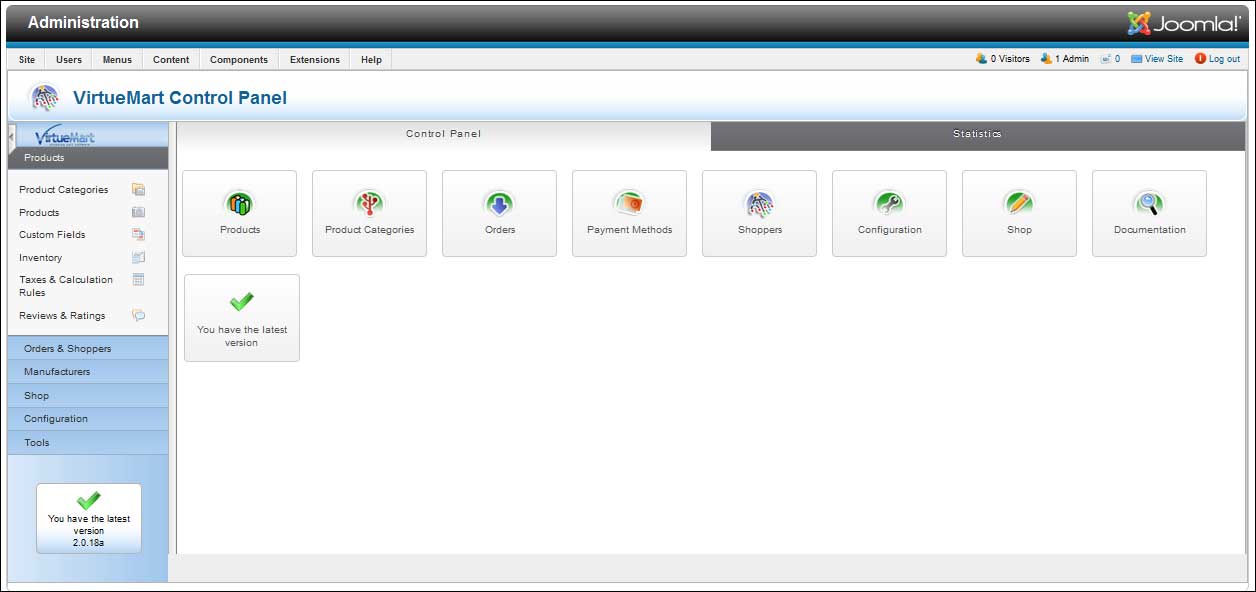
Task: Open Custom Fields from the sidebar
Action: coord(52,235)
